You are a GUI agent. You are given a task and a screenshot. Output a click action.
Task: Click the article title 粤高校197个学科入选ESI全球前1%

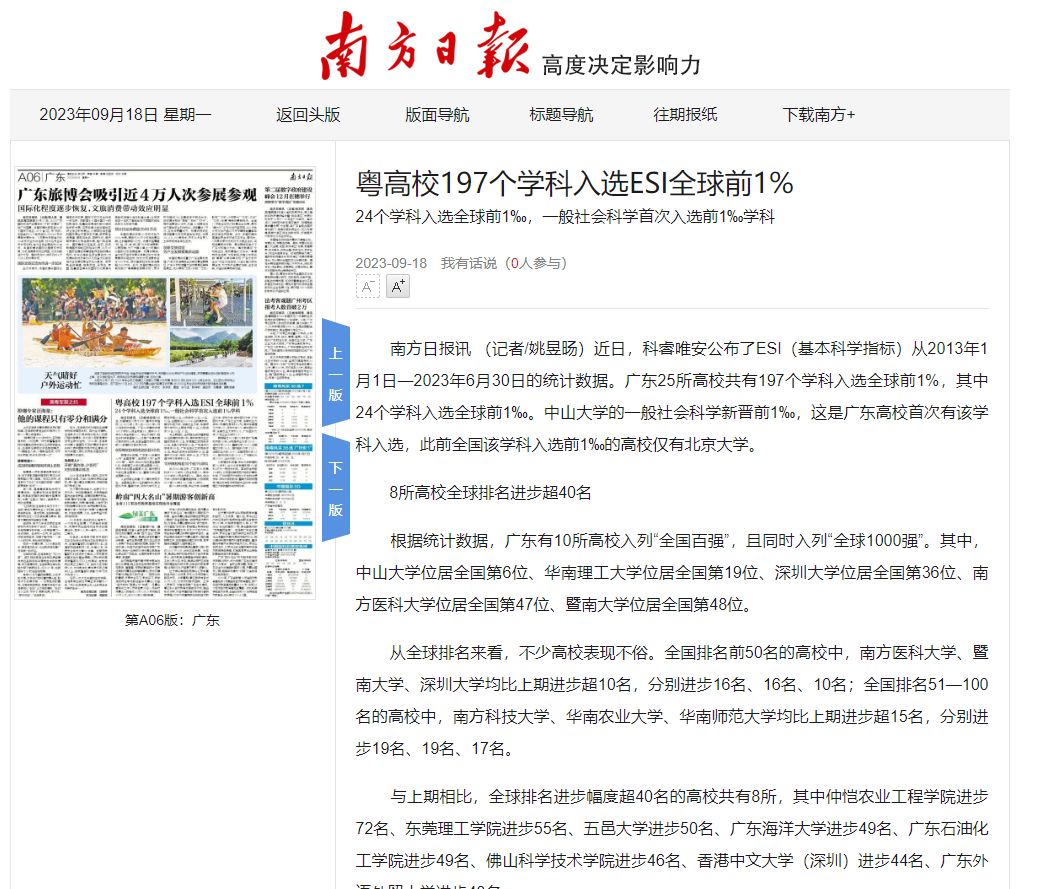(575, 183)
